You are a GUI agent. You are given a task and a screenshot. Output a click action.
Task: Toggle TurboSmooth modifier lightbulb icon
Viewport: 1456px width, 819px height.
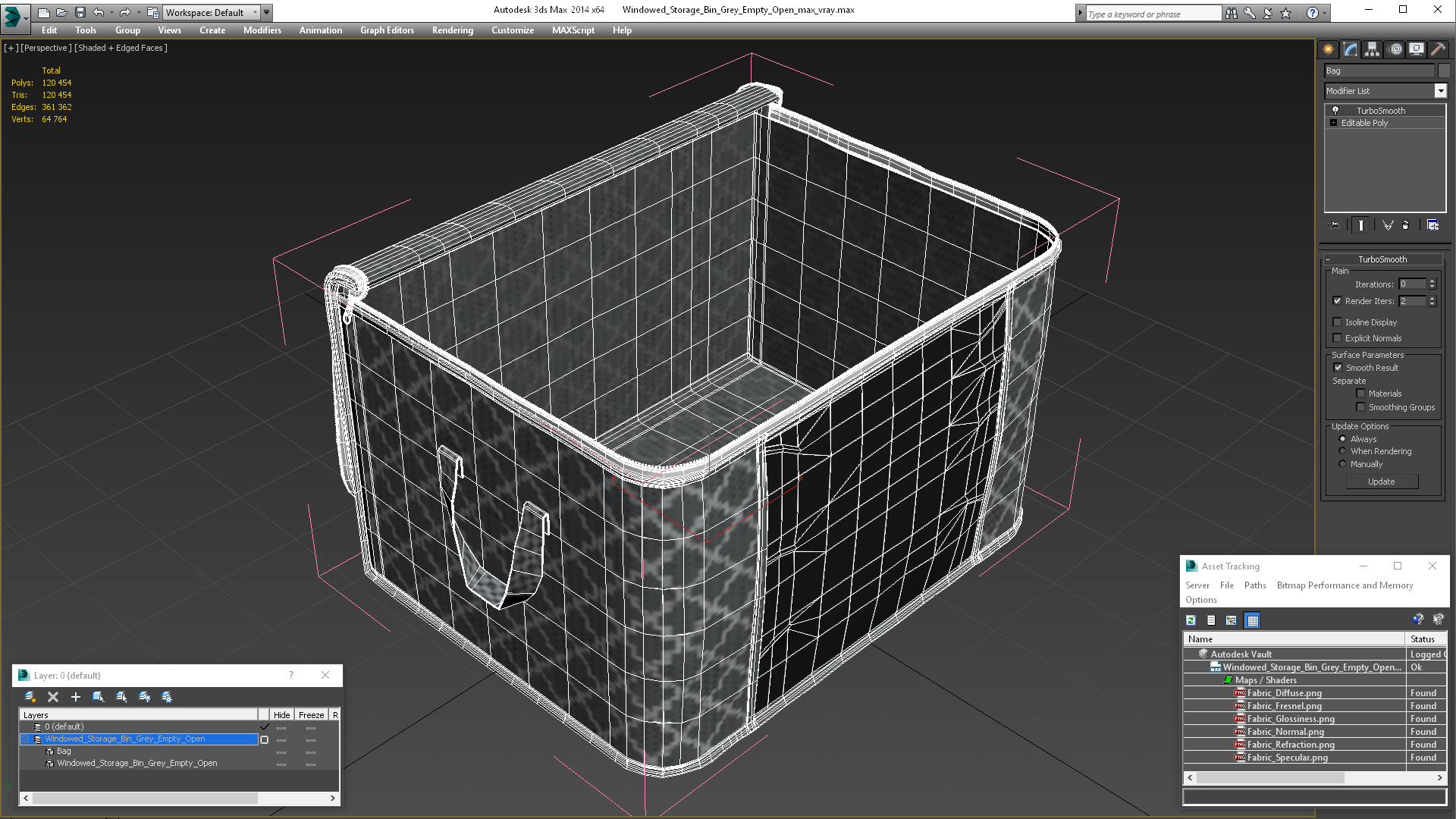coord(1335,111)
